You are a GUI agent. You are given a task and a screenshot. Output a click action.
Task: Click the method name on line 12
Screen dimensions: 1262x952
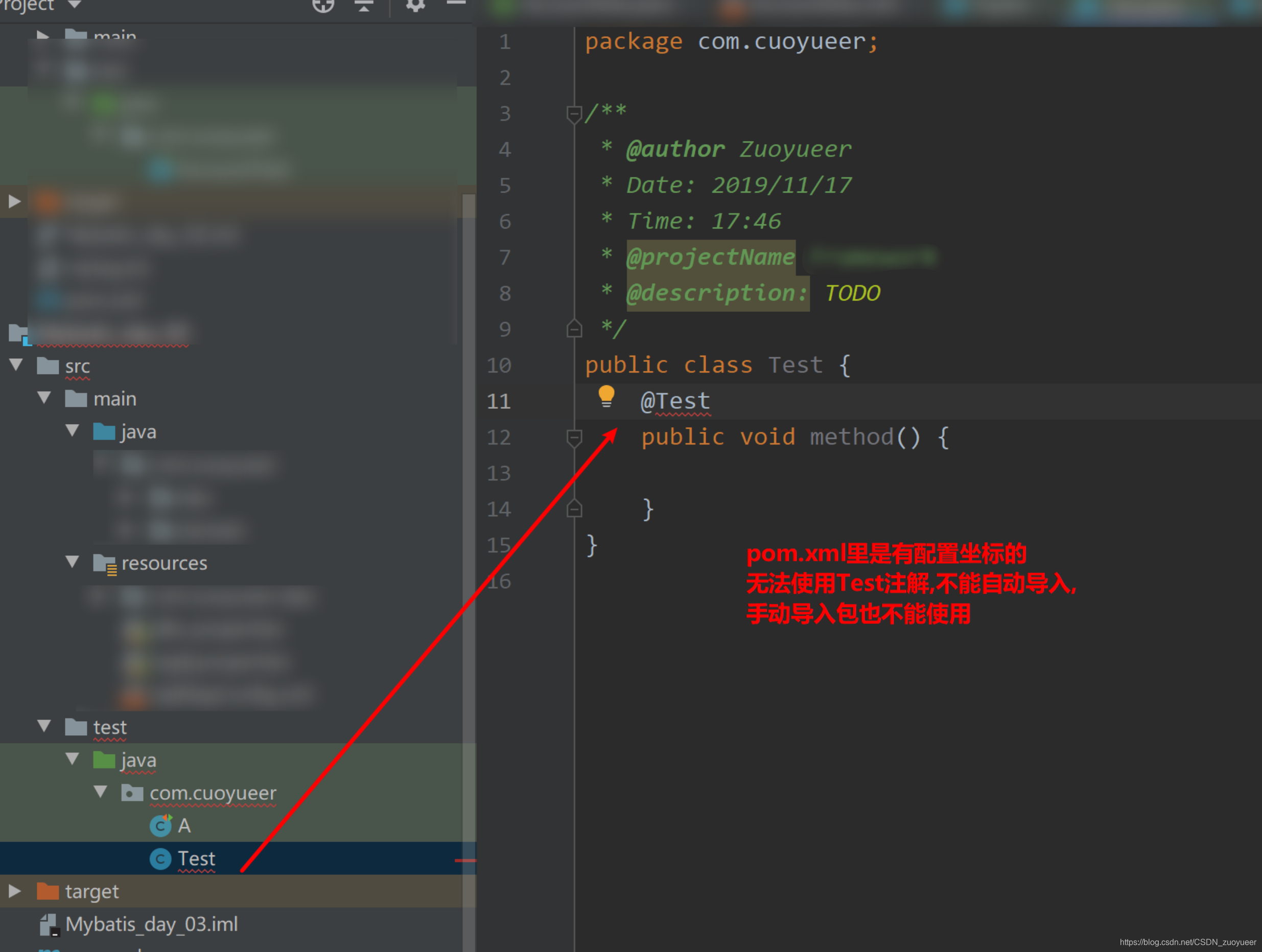pos(851,437)
